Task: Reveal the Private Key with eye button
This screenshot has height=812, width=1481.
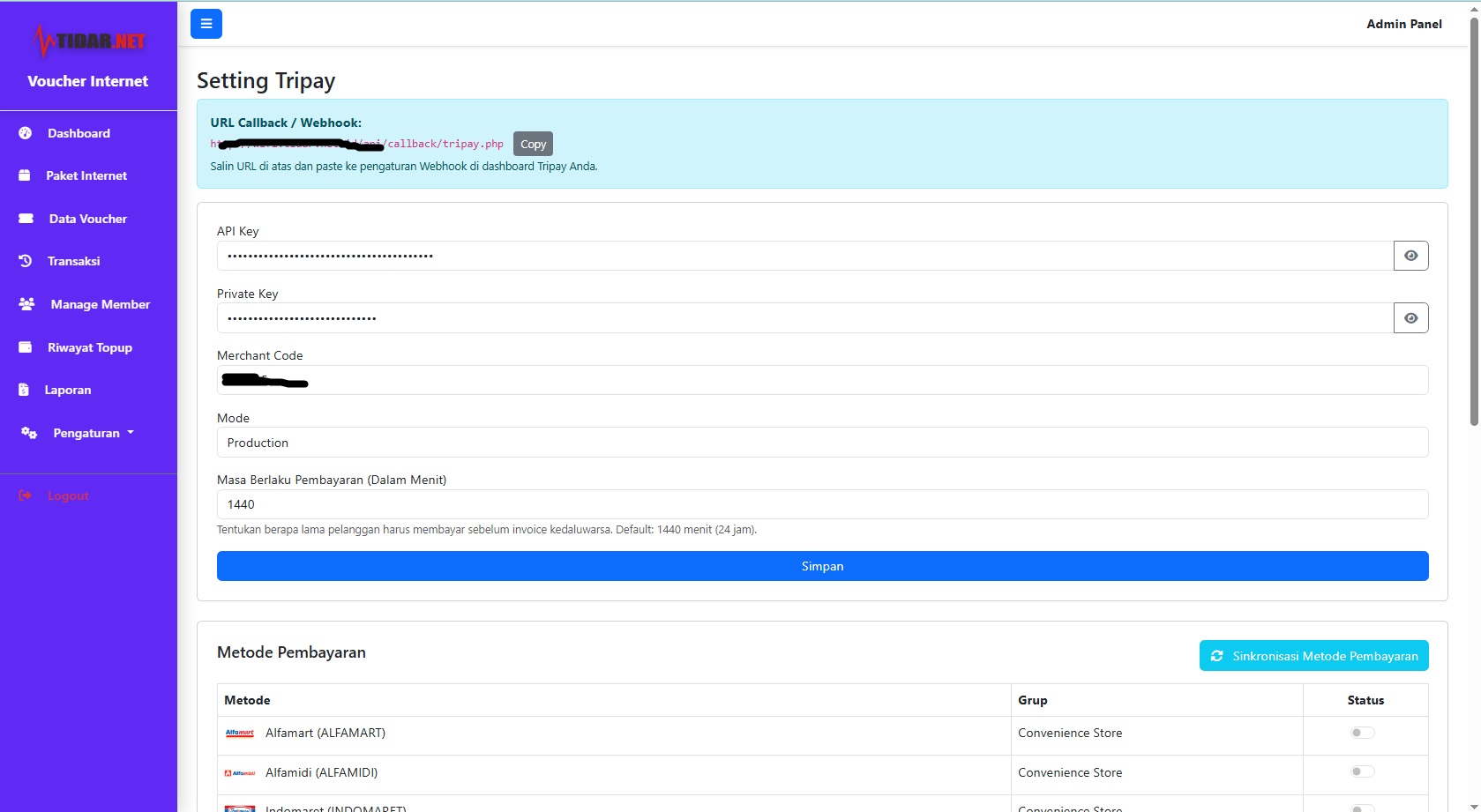Action: pyautogui.click(x=1411, y=318)
